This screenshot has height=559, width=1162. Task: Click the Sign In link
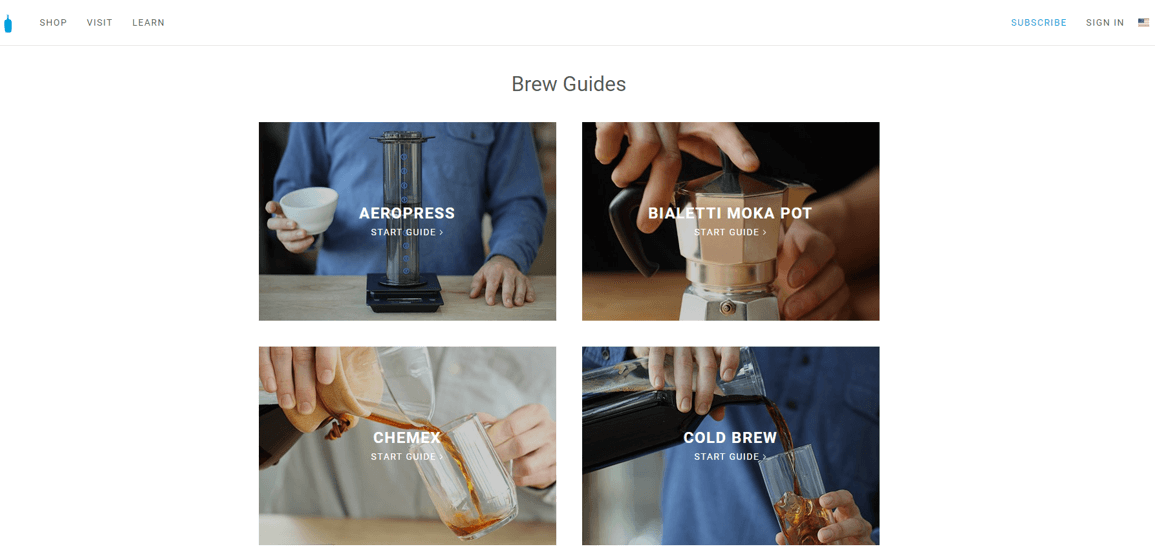(1105, 23)
